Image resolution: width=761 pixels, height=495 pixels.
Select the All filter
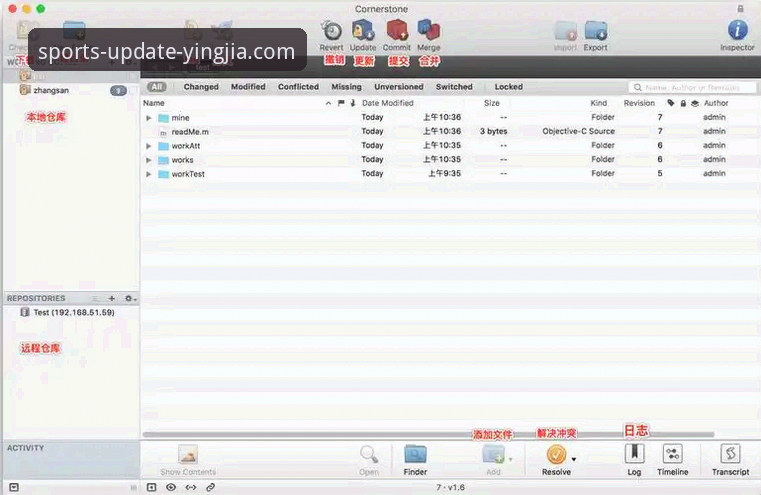157,87
